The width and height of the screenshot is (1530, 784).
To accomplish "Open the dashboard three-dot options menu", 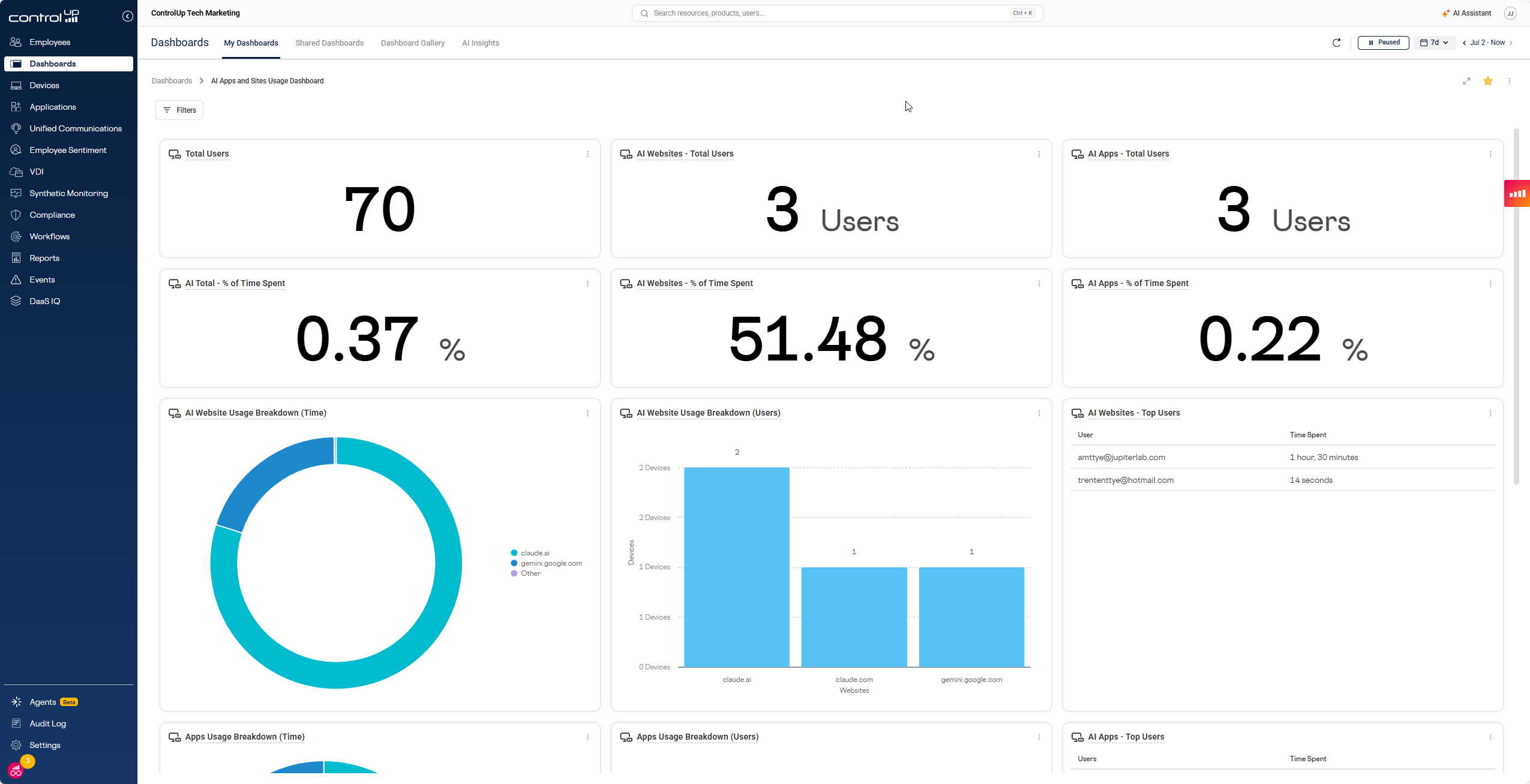I will (x=1510, y=81).
